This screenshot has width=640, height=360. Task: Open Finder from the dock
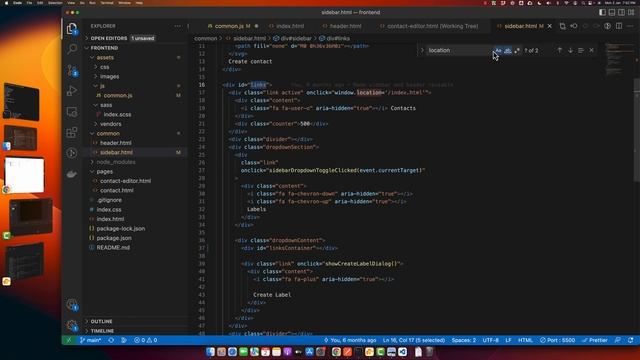pyautogui.click(x=211, y=351)
